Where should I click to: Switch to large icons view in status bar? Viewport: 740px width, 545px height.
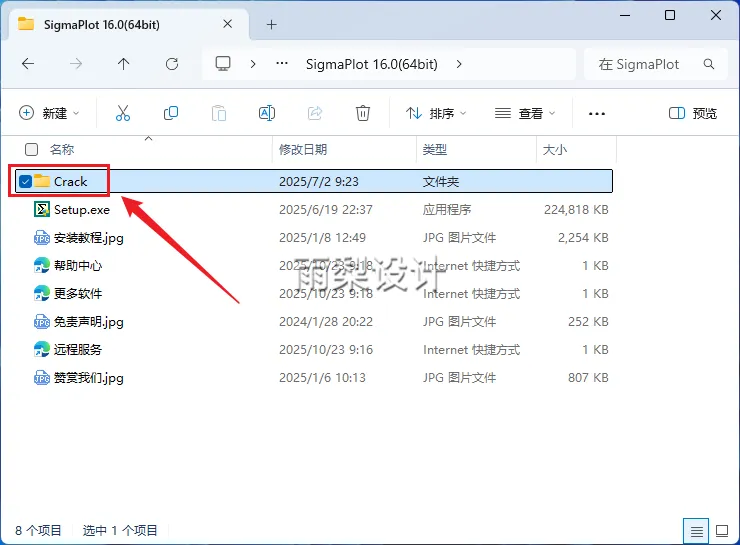(722, 531)
